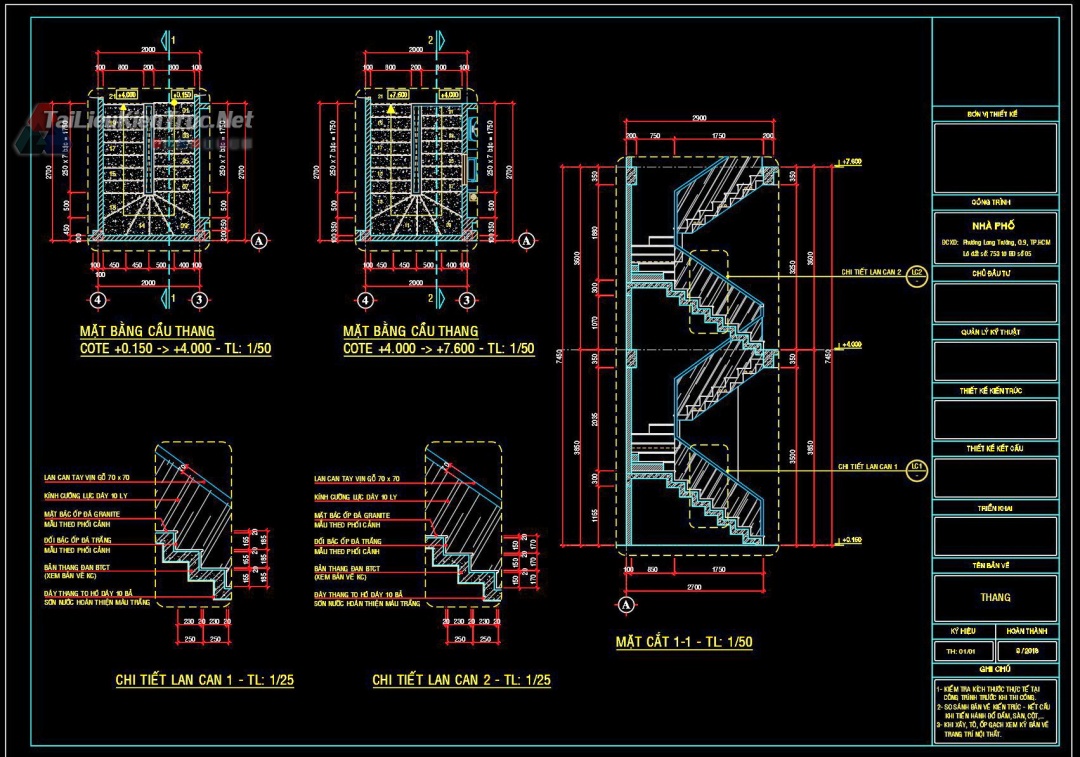Select the 'QUẢN LÝ KỸ THUẬT' title block header
This screenshot has height=757, width=1080.
pos(991,332)
